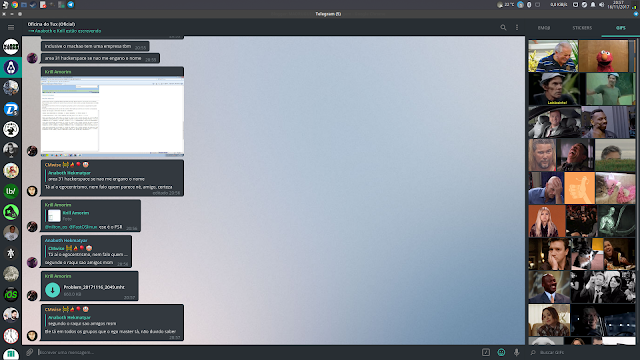Open the active chat with blue penguin avatar
The height and width of the screenshot is (360, 640).
coord(11,67)
